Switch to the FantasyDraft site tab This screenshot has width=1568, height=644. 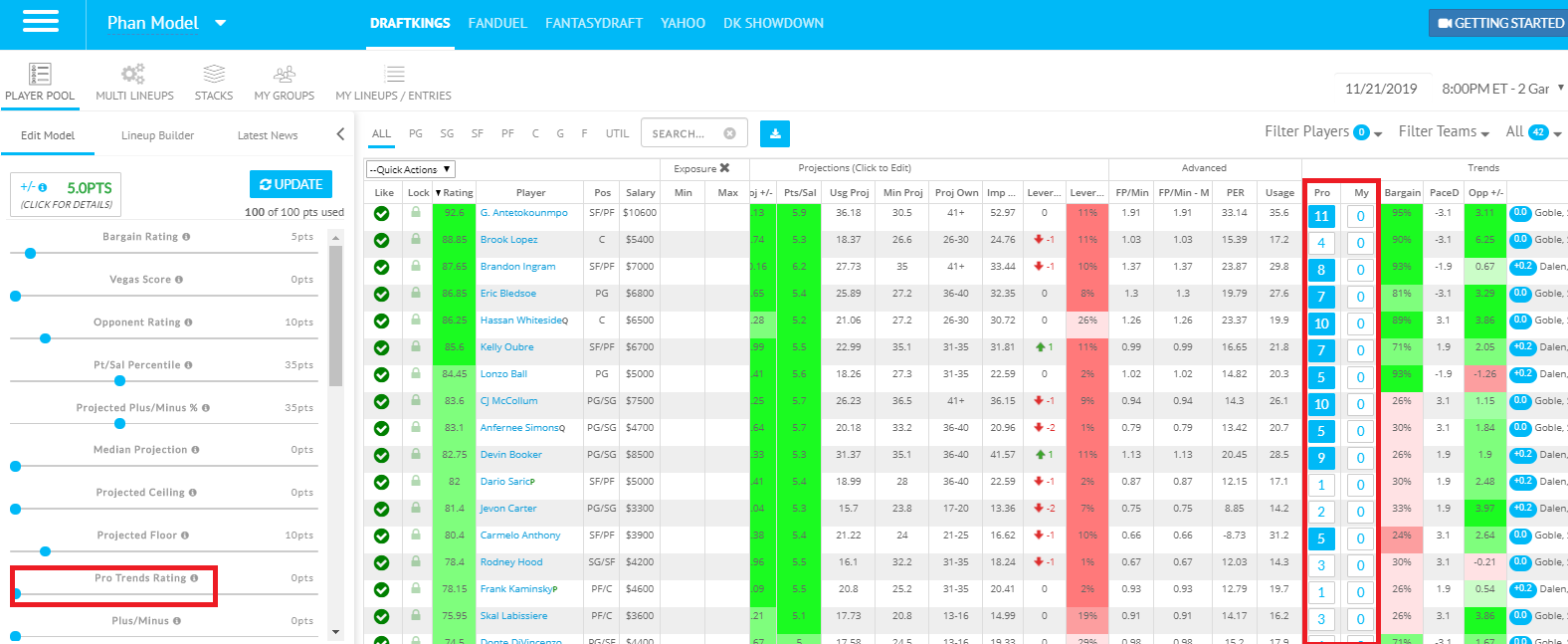point(594,23)
